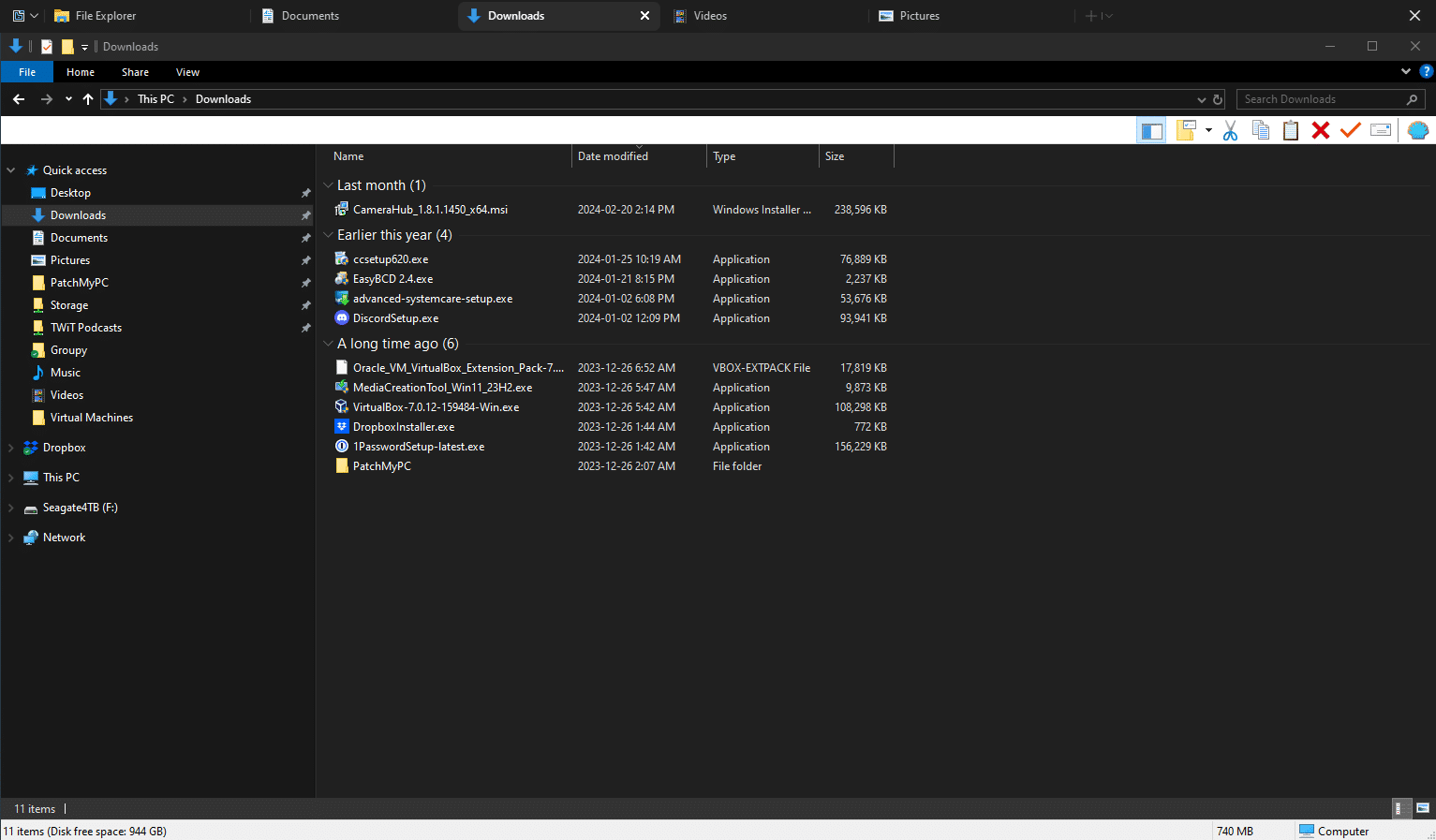Click the Cut scissors icon in toolbar

pyautogui.click(x=1230, y=131)
